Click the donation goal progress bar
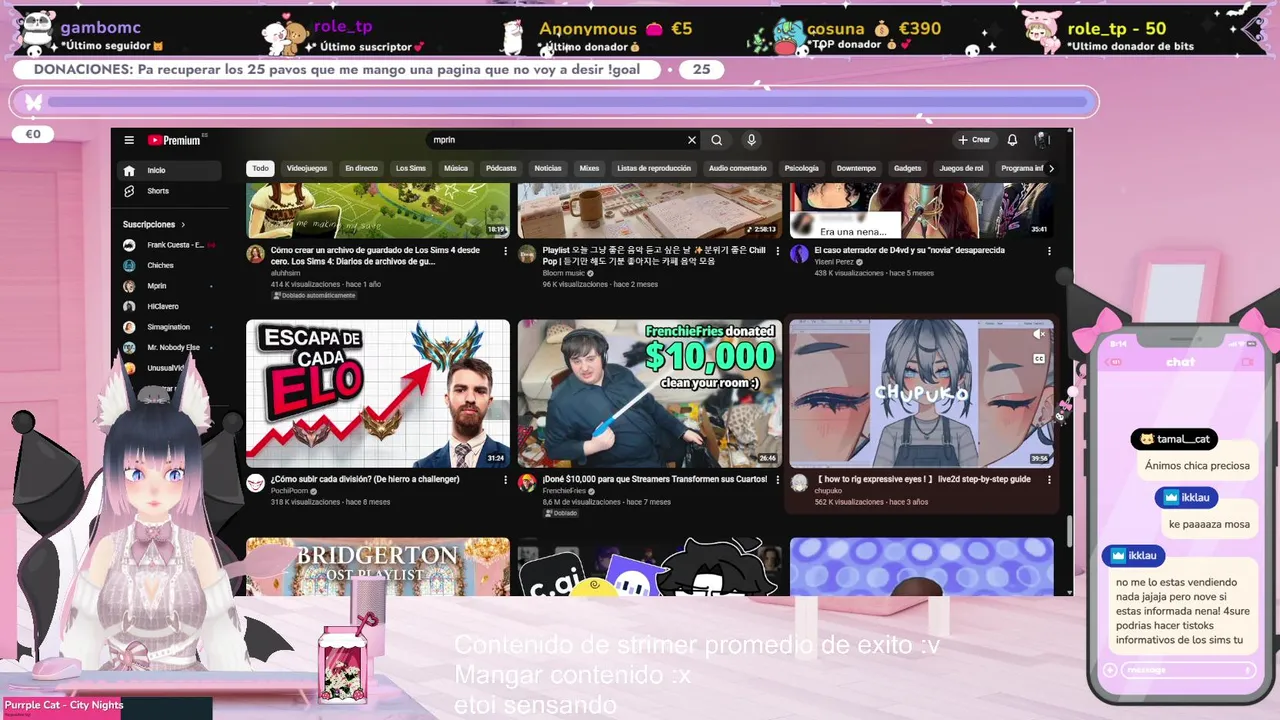This screenshot has width=1280, height=720. click(566, 101)
